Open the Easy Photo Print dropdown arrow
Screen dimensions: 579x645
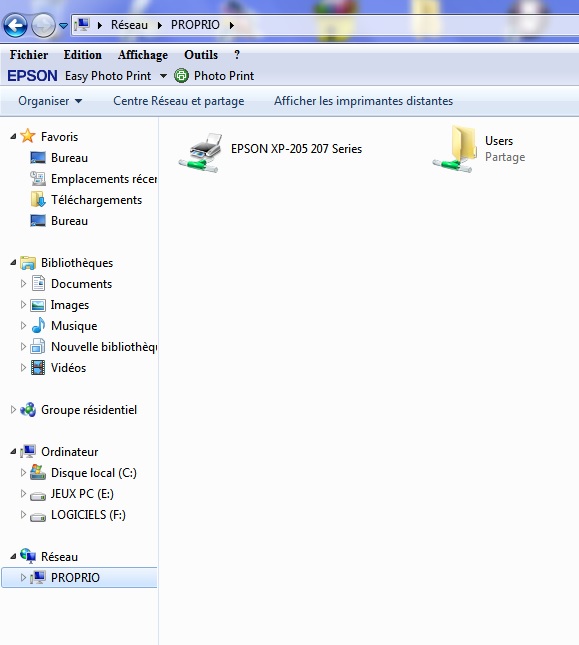163,76
